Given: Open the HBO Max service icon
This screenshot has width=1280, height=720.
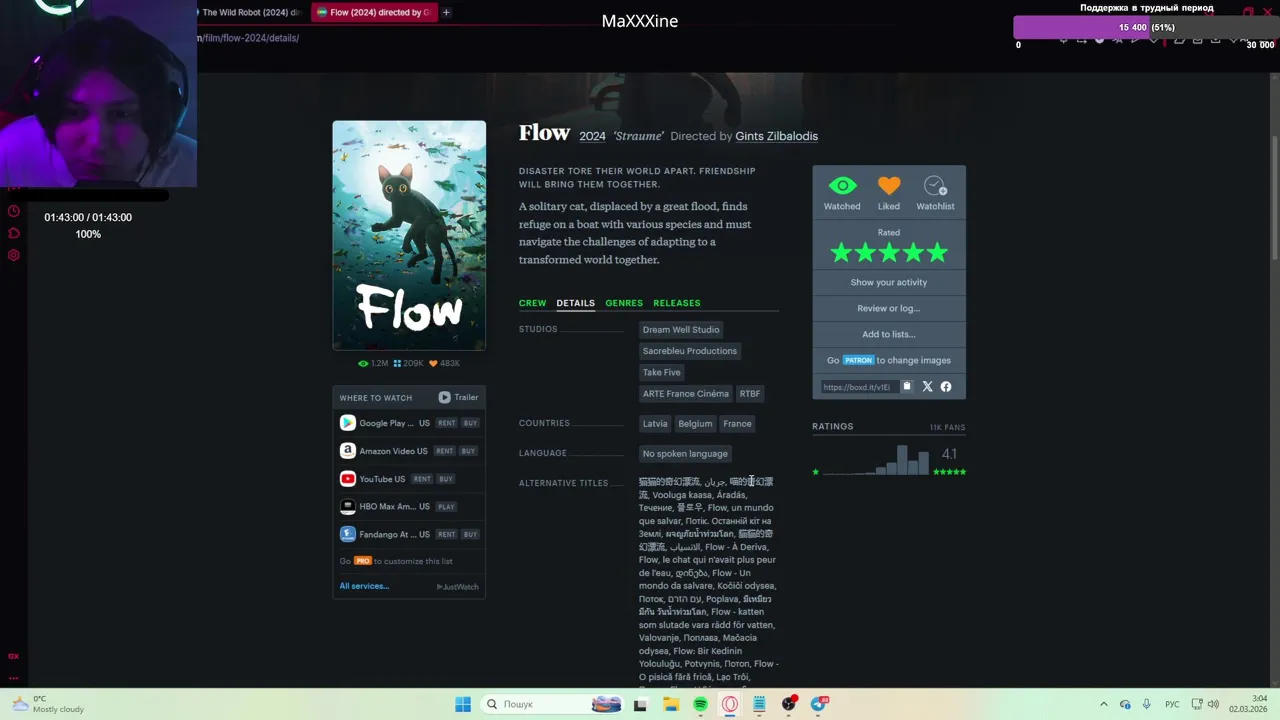Looking at the screenshot, I should coord(347,507).
